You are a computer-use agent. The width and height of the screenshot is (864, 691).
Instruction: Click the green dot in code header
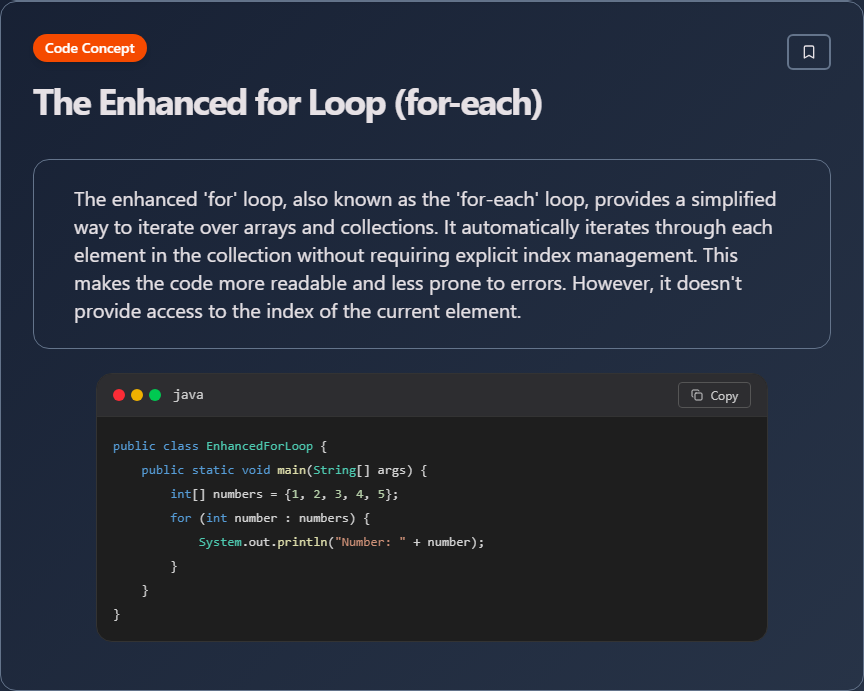click(155, 395)
